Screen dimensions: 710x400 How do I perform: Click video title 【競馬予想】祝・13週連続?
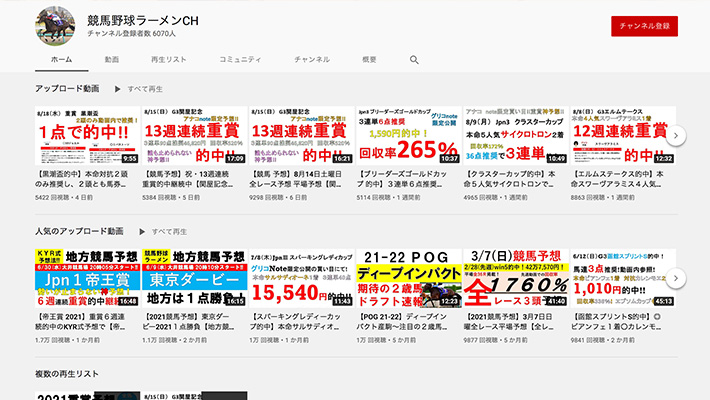(188, 179)
